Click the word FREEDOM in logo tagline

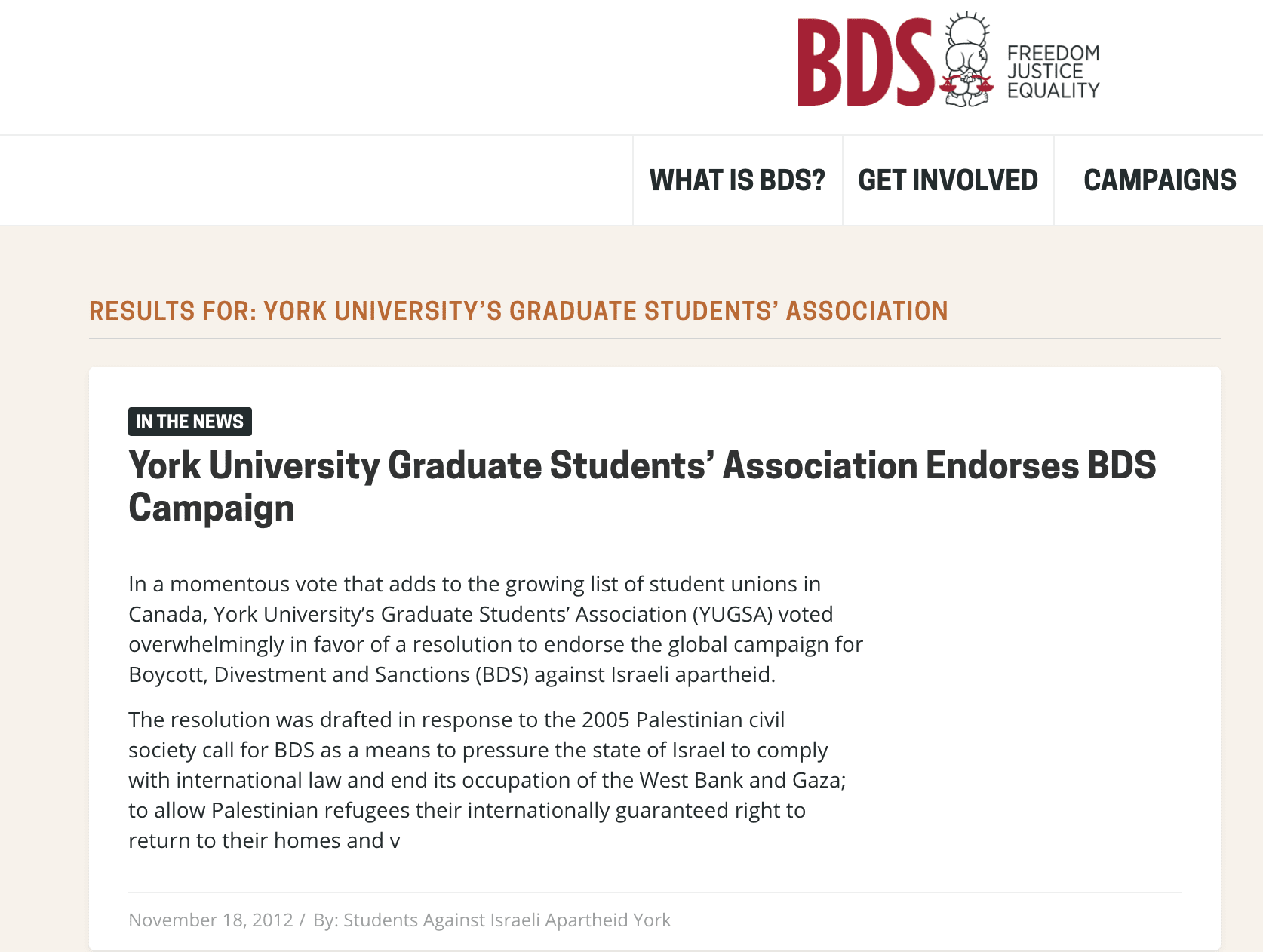point(1053,53)
